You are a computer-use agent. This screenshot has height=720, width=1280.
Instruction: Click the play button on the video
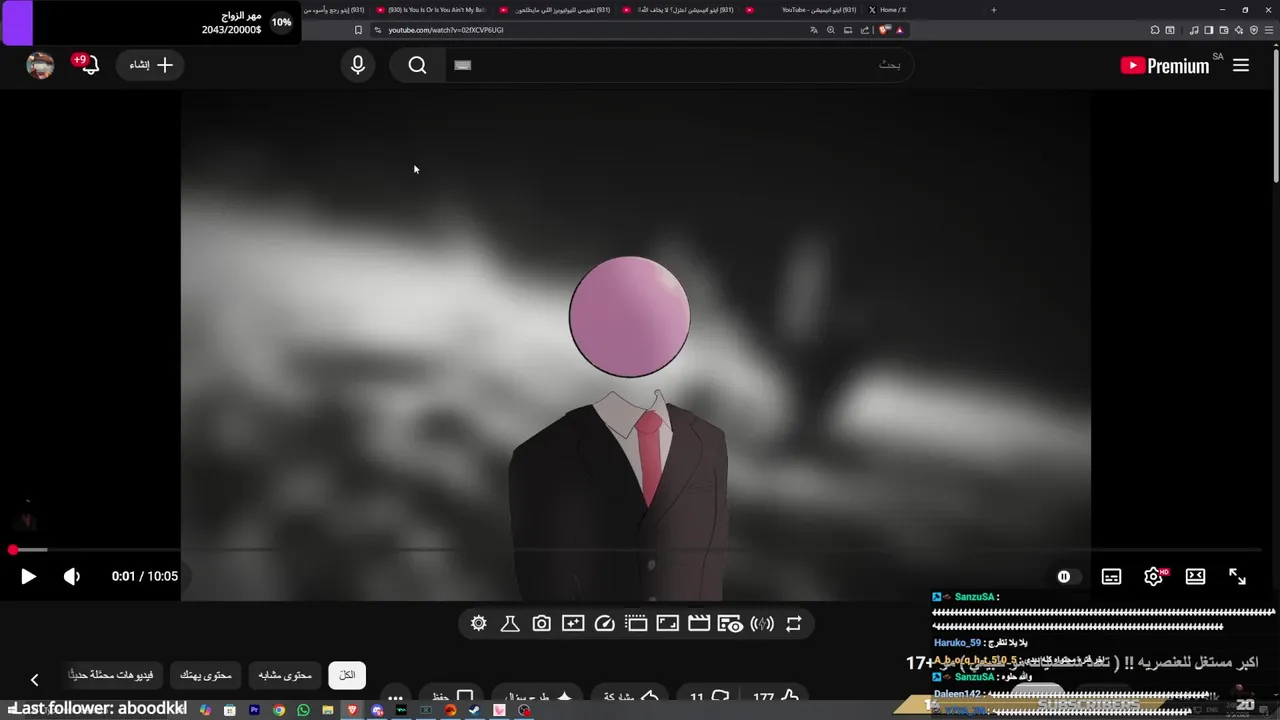(28, 576)
